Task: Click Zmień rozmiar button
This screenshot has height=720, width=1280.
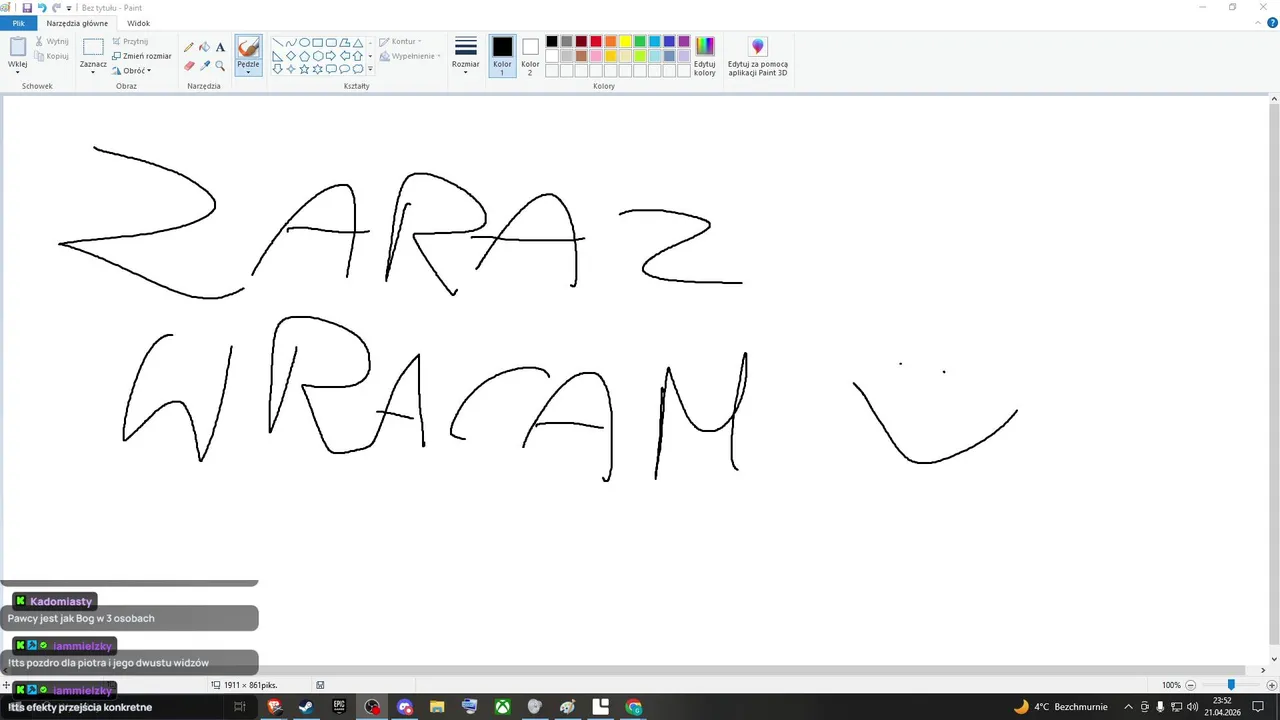Action: (x=141, y=56)
